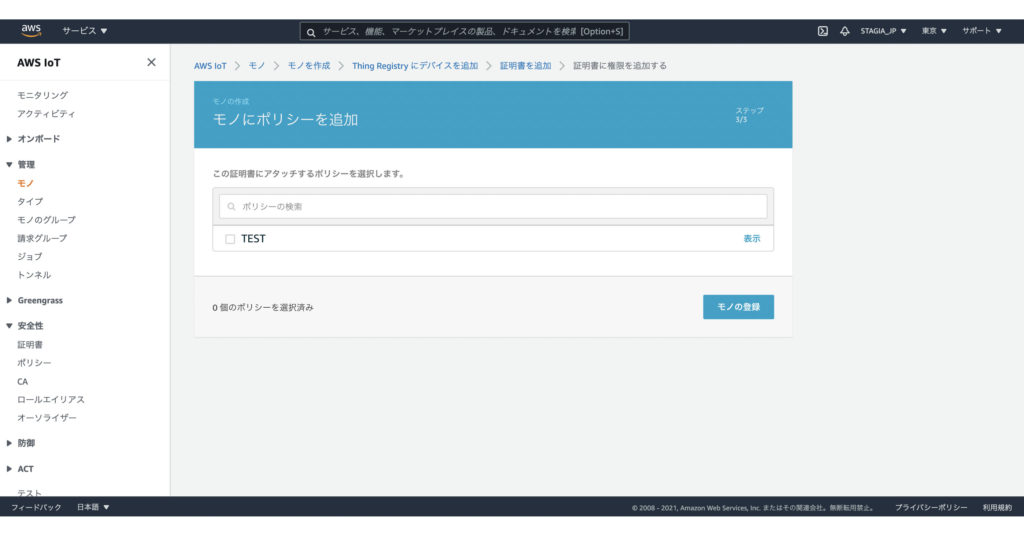The height and width of the screenshot is (545, 1024).
Task: Click the AWS logo icon
Action: tap(31, 30)
